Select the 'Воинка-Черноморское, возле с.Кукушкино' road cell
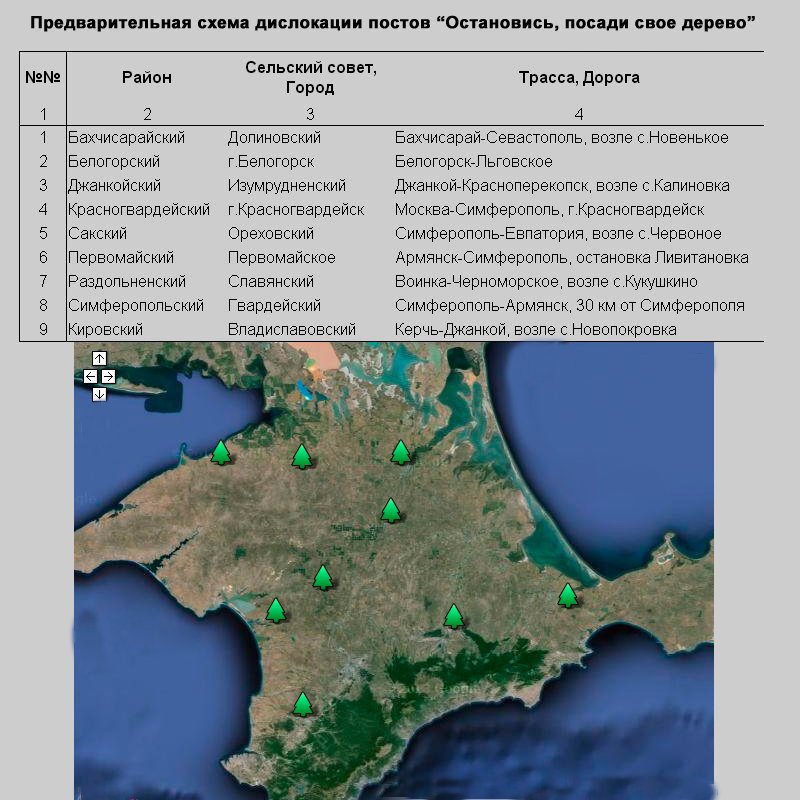Viewport: 800px width, 800px height. 546,281
